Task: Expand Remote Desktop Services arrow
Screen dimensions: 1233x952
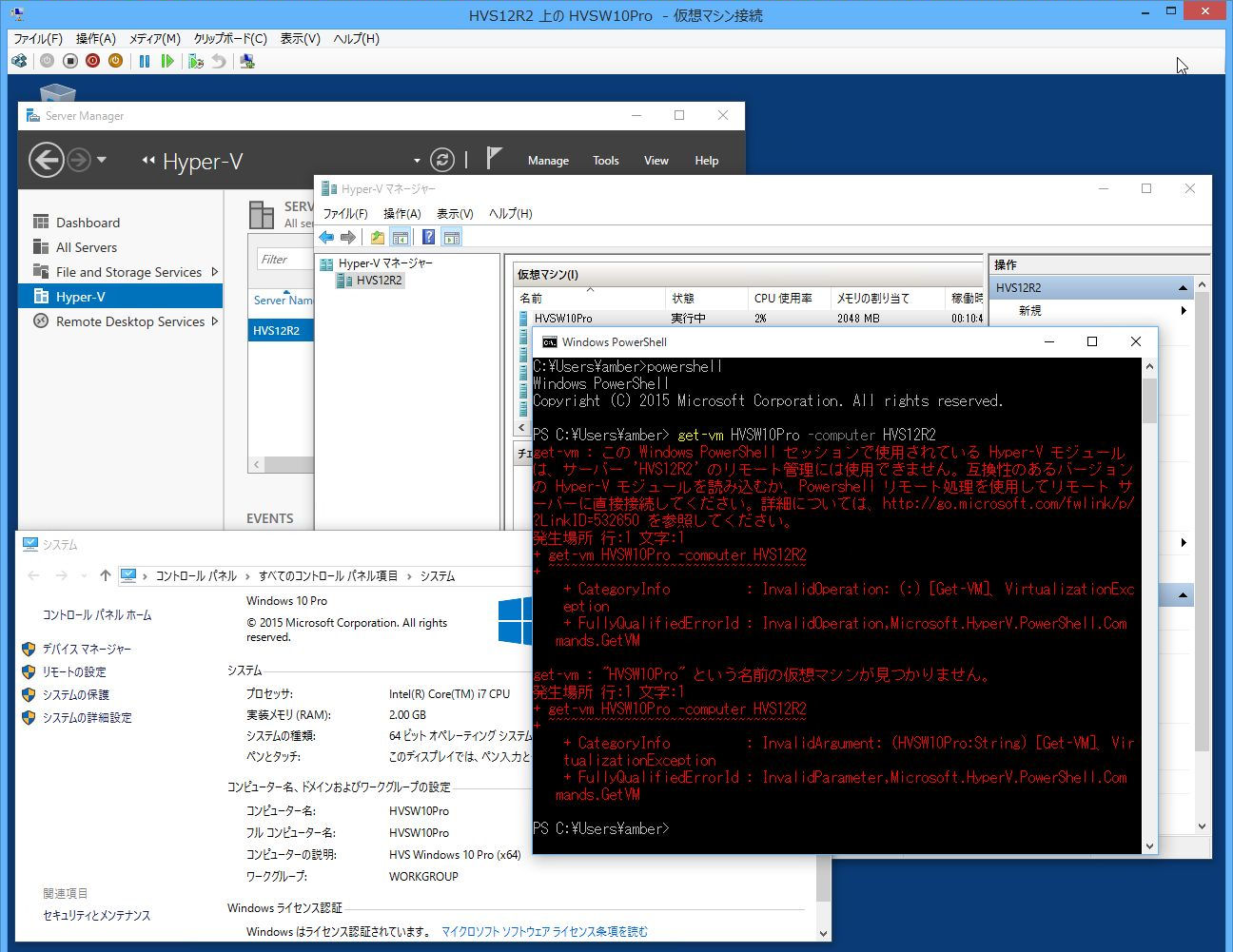Action: click(x=215, y=321)
